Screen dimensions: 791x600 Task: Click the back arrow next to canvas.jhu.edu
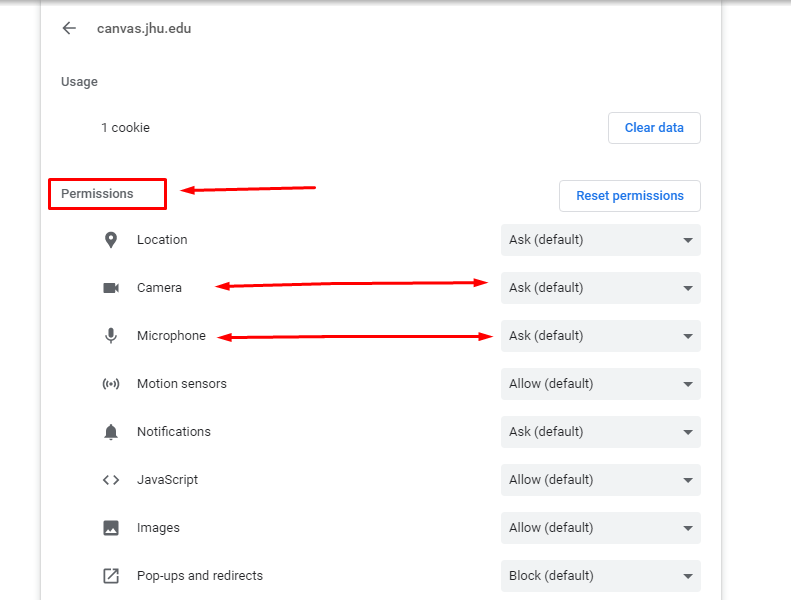(69, 28)
